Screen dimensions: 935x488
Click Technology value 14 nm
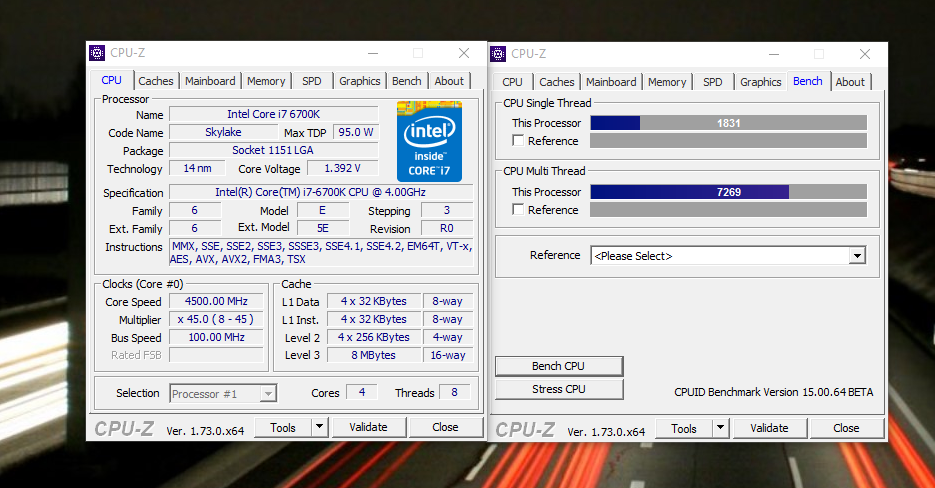197,168
